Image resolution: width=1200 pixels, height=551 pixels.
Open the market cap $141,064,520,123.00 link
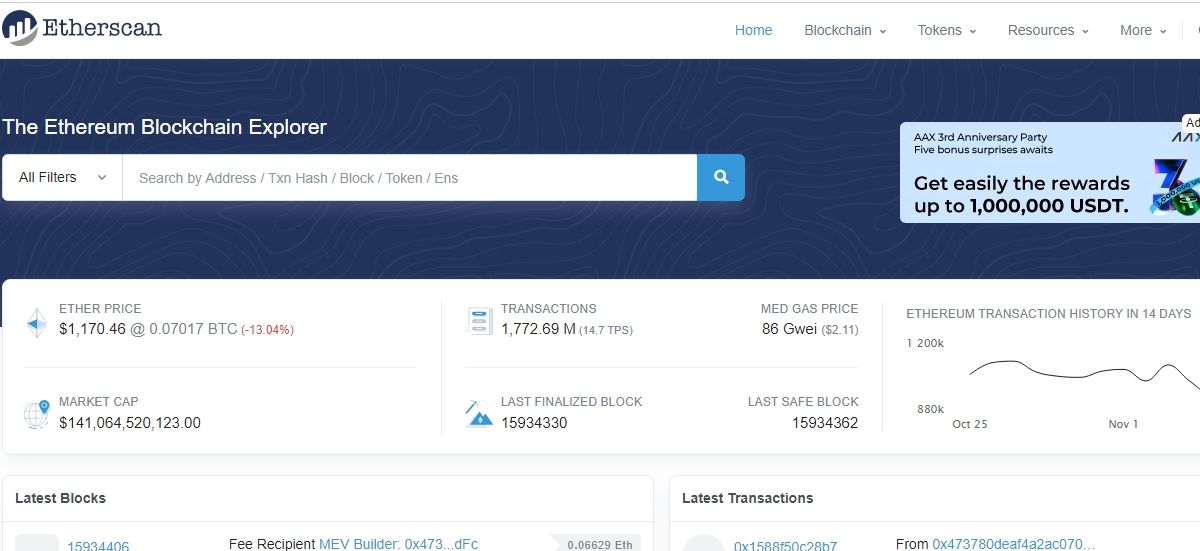point(130,423)
